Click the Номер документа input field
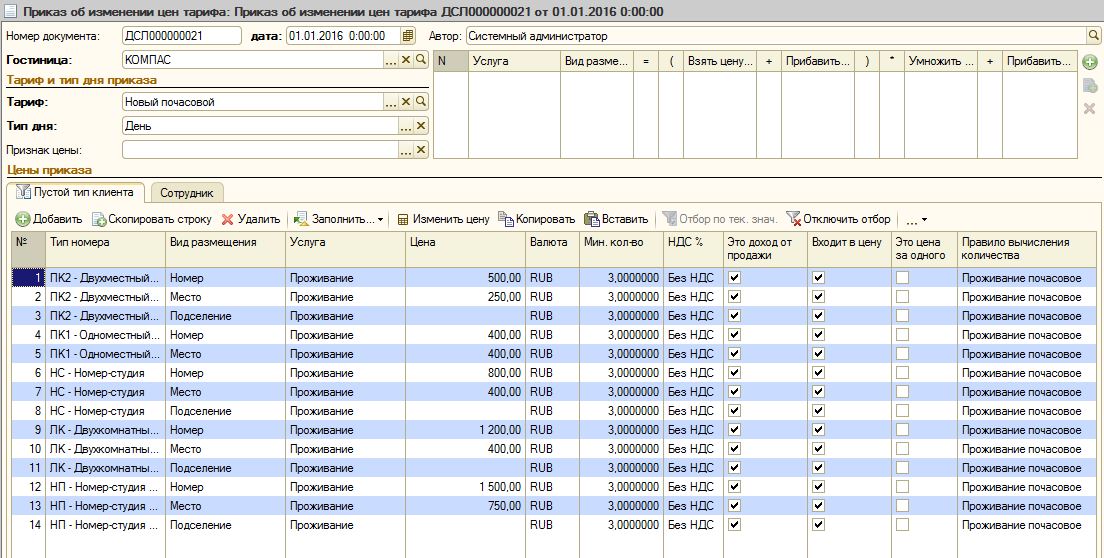 point(182,36)
